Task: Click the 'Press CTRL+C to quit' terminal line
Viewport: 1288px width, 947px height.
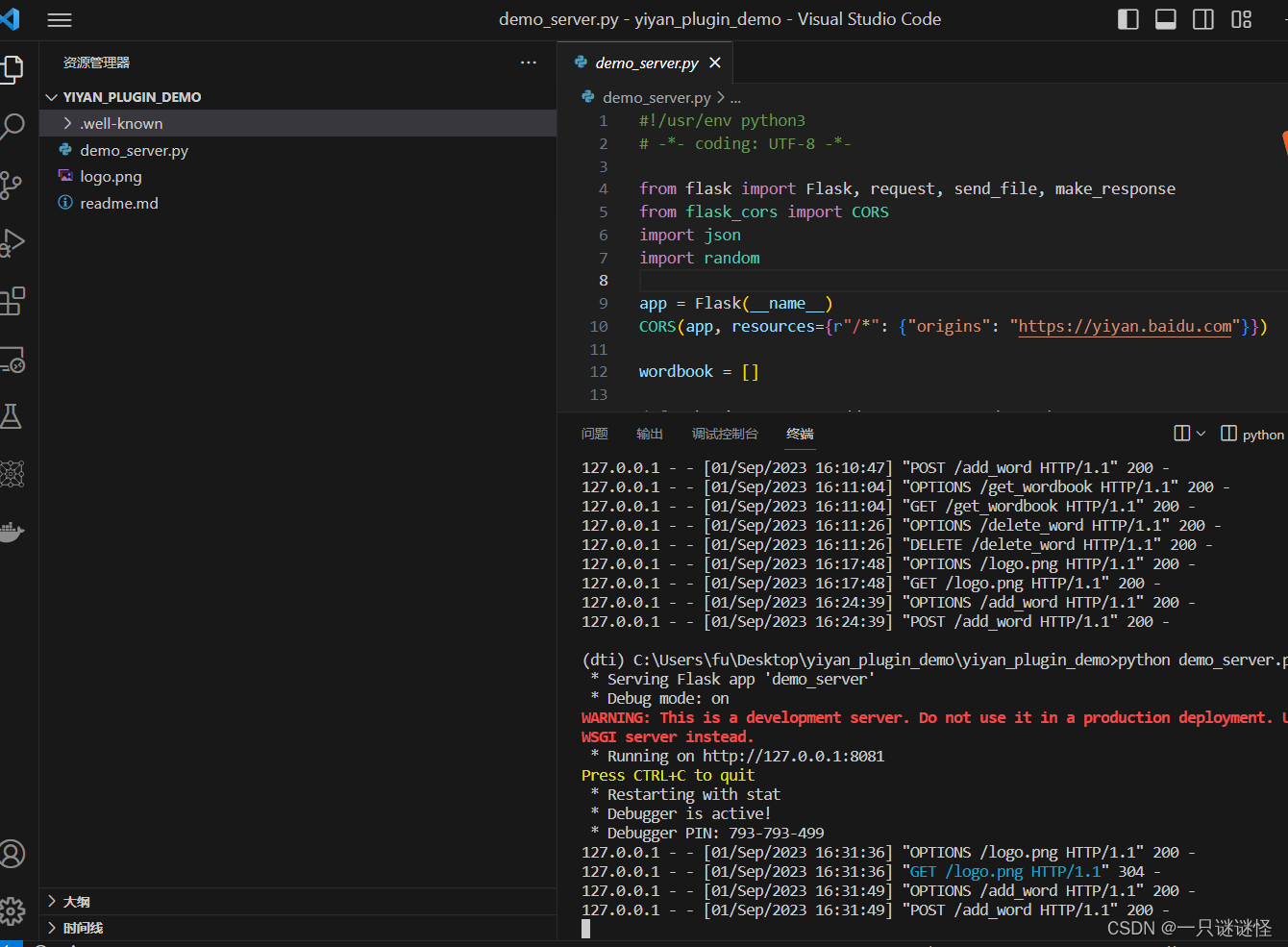Action: click(668, 775)
